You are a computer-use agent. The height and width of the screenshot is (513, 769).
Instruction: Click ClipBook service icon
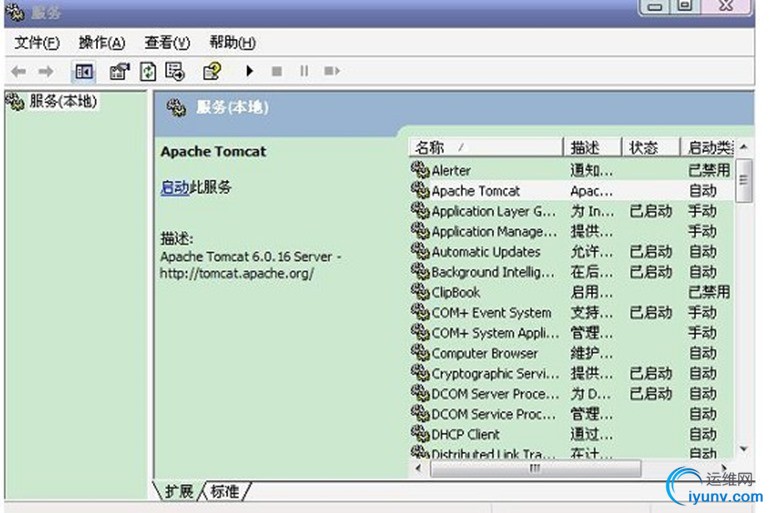[x=420, y=292]
